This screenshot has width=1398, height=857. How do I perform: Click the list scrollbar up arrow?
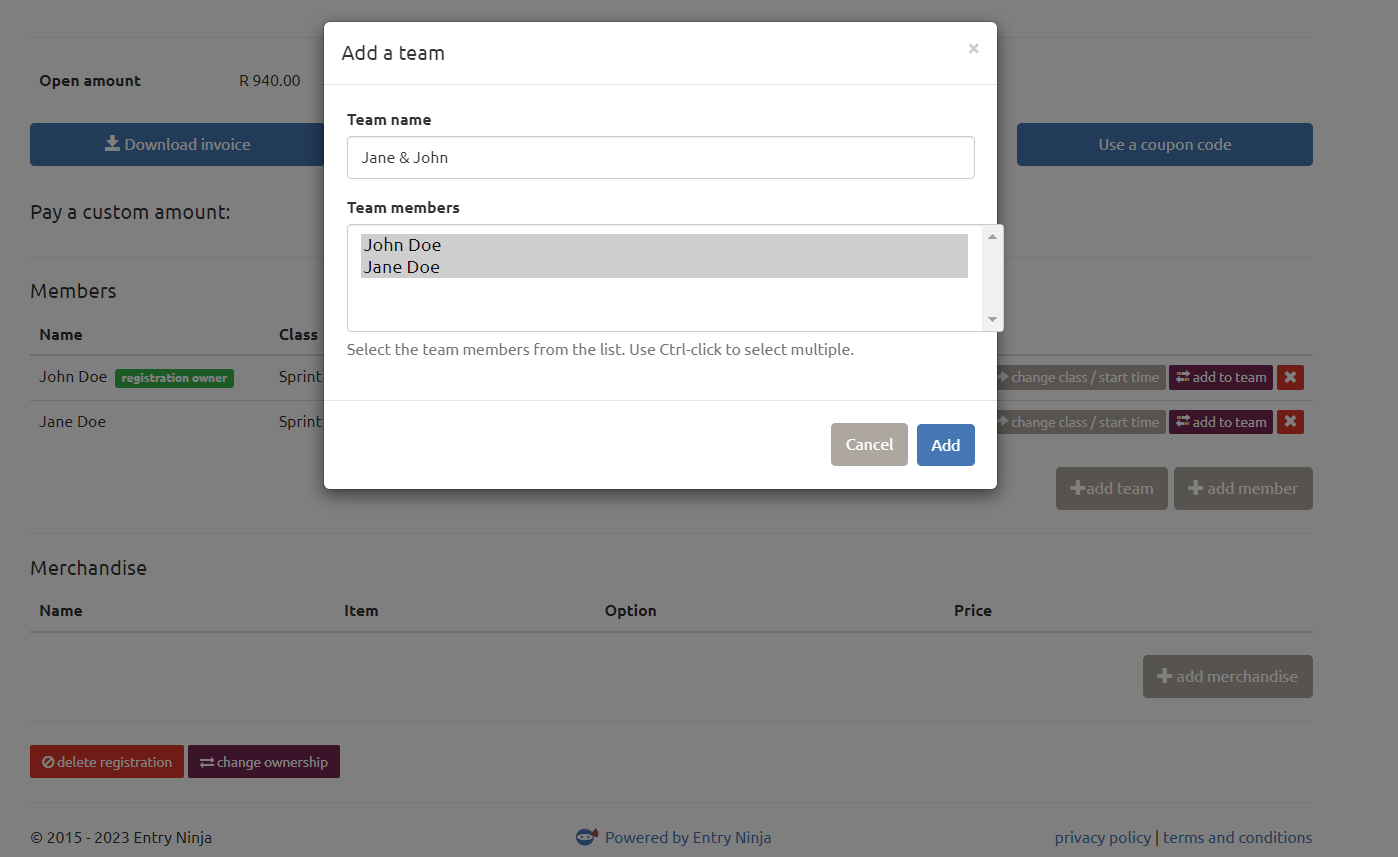point(992,237)
